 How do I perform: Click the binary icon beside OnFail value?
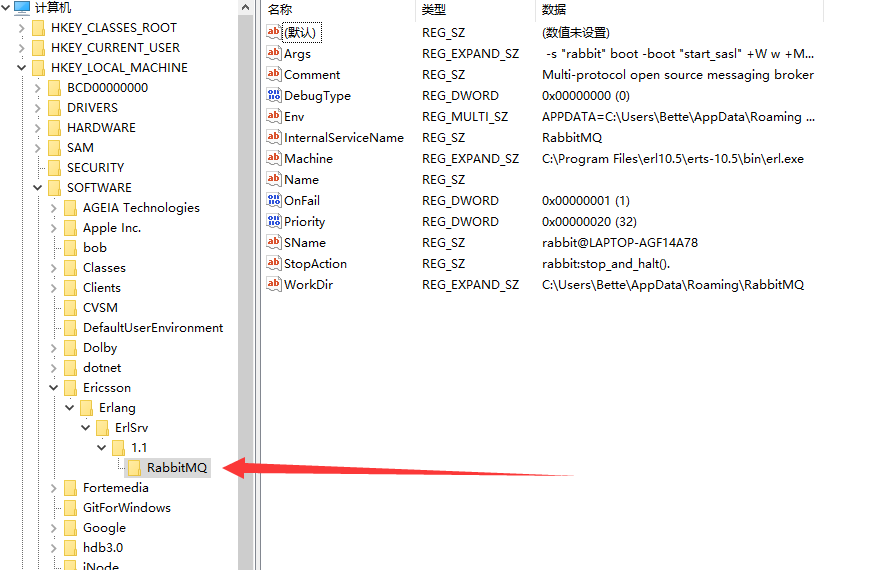tap(273, 200)
